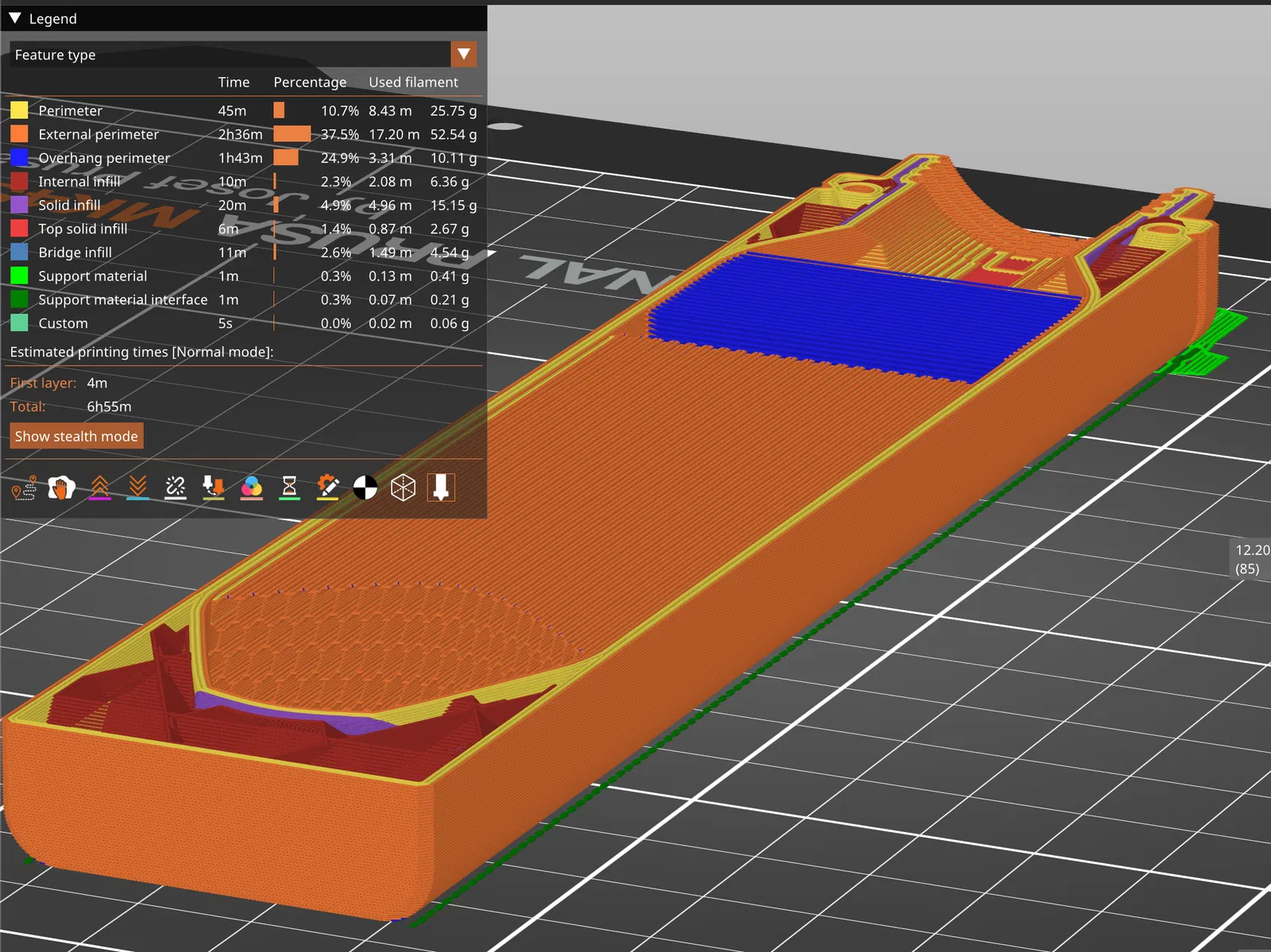The width and height of the screenshot is (1271, 952).
Task: Click the External perimeter legend label
Action: 99,134
